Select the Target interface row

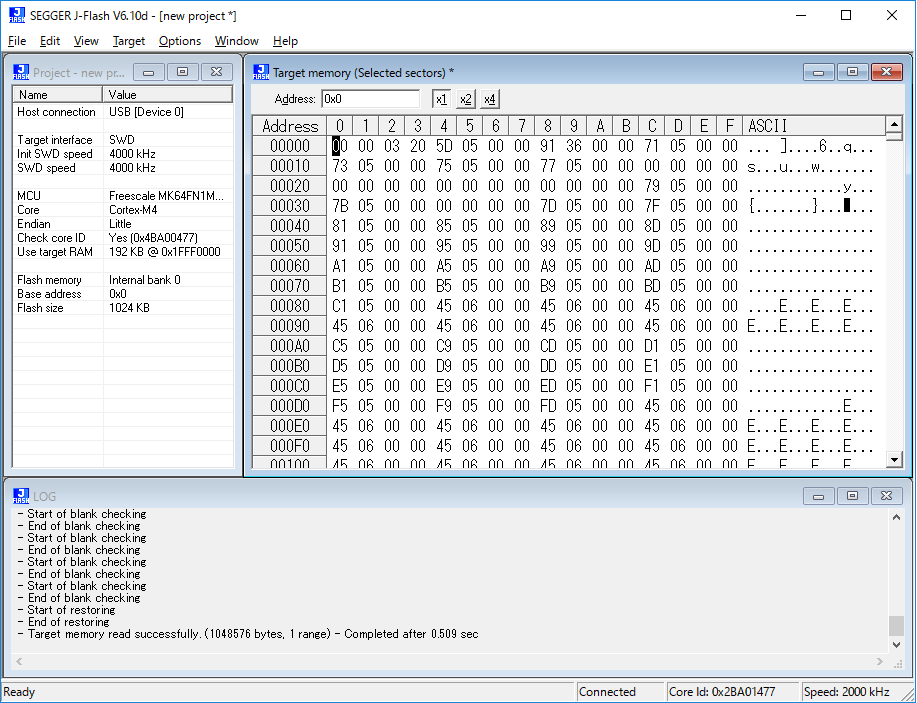point(123,140)
